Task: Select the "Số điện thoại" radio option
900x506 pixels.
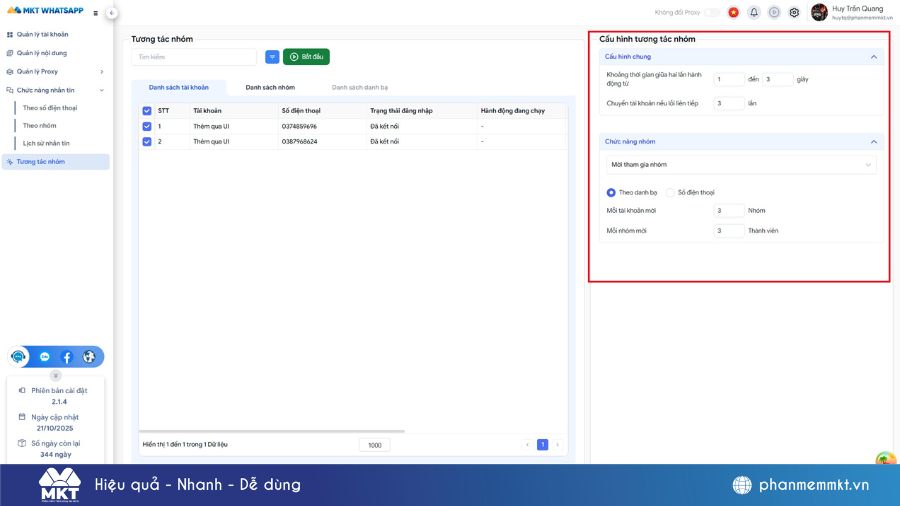Action: [671, 192]
